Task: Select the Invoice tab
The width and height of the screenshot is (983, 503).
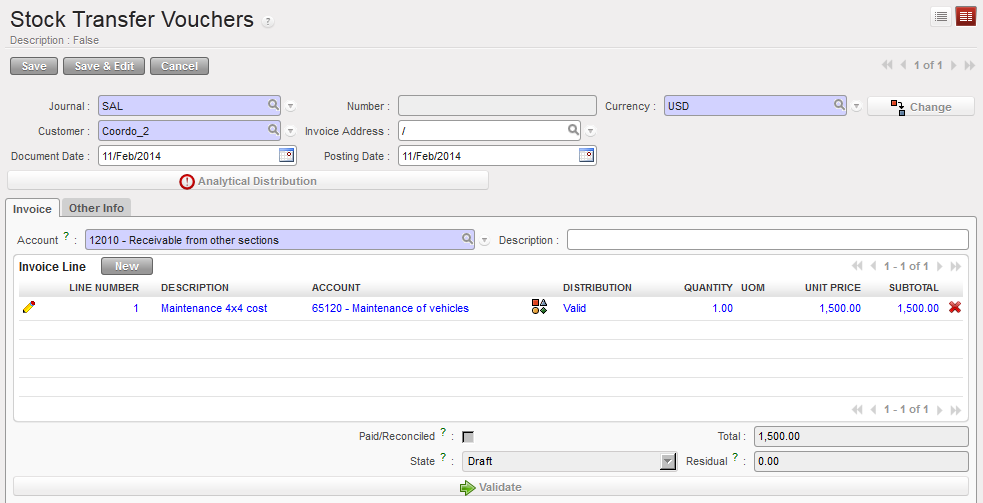Action: 32,208
